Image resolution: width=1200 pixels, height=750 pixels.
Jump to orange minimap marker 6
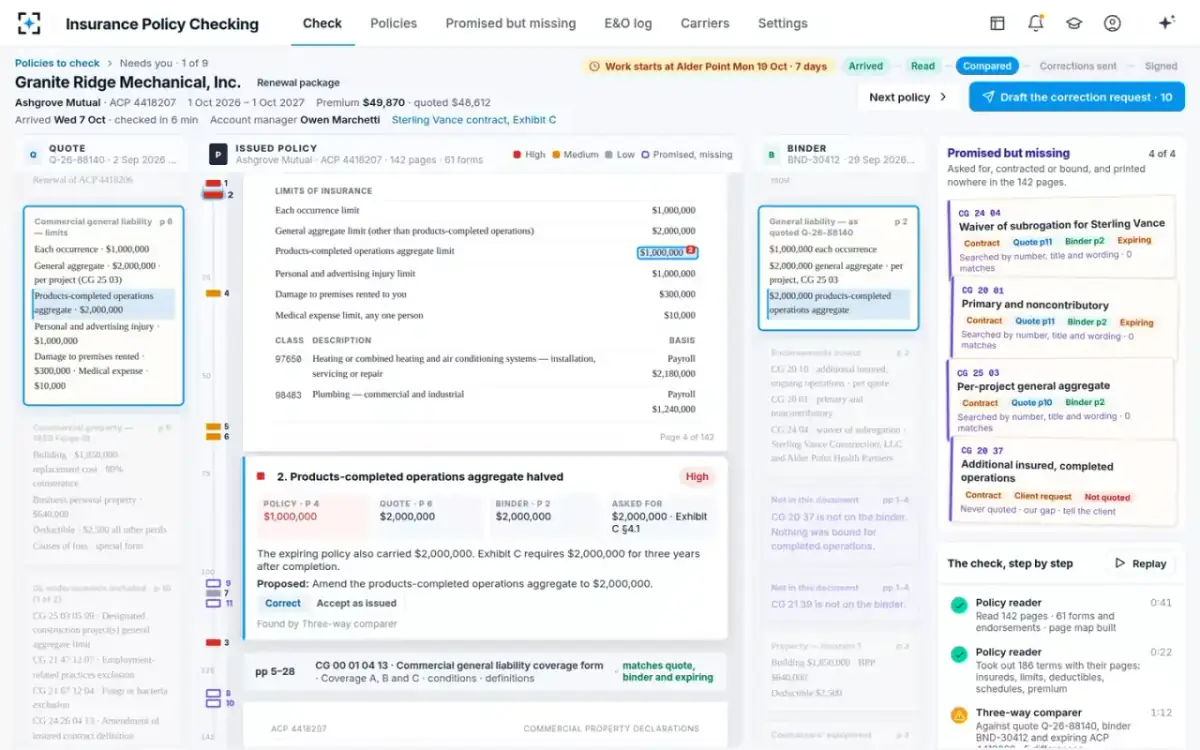[214, 437]
